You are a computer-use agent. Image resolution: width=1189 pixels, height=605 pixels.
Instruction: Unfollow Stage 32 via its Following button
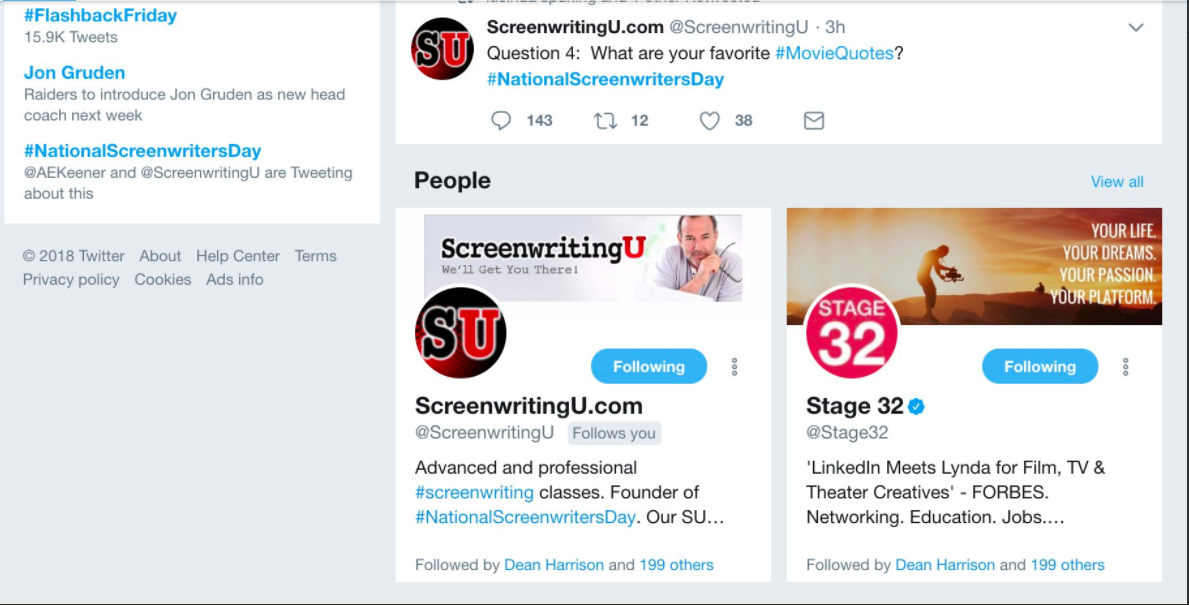(x=1039, y=366)
